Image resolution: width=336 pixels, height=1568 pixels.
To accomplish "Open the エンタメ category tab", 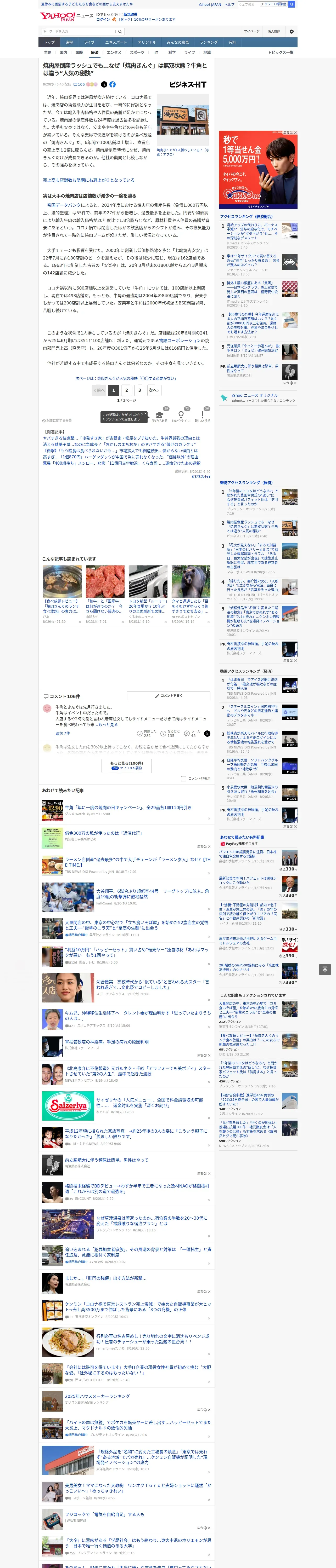I will 114,52.
